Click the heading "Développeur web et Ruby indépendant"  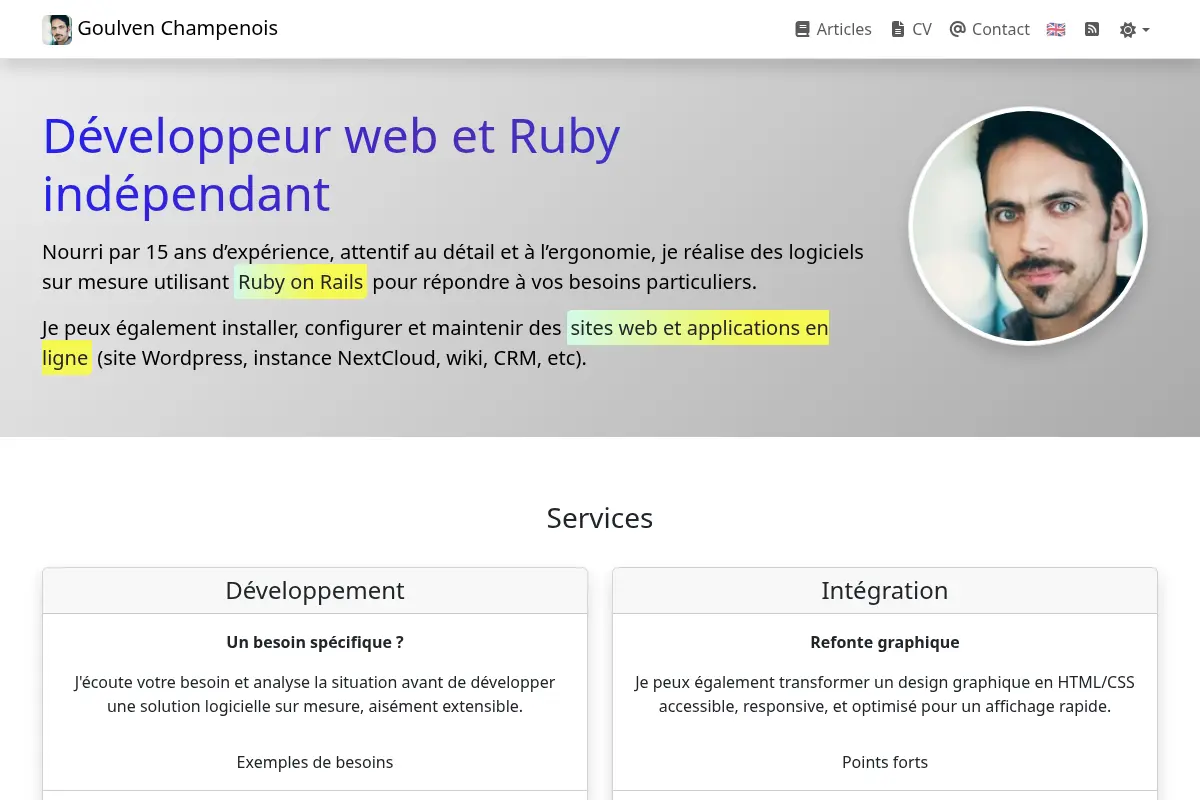[331, 165]
